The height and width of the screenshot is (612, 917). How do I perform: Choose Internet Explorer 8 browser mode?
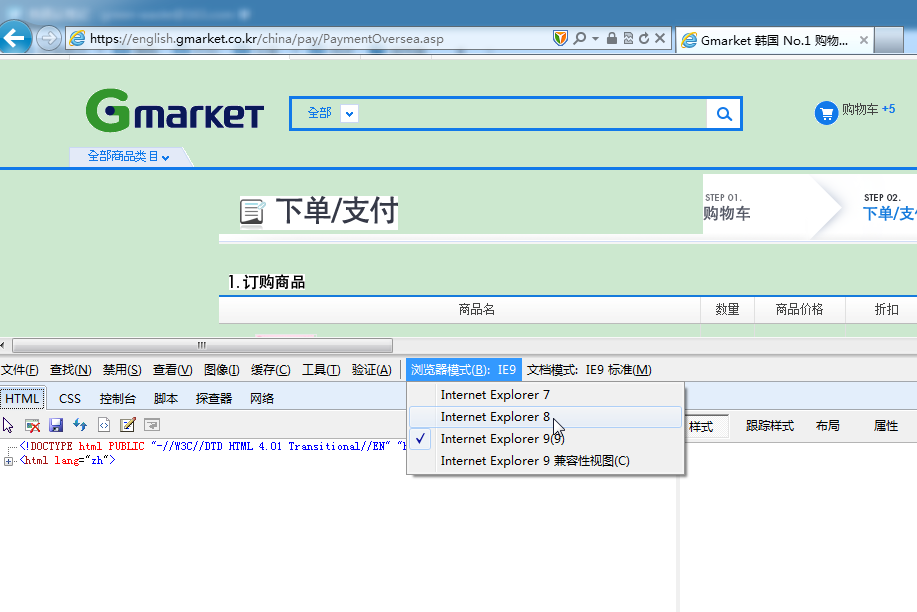[x=545, y=417]
